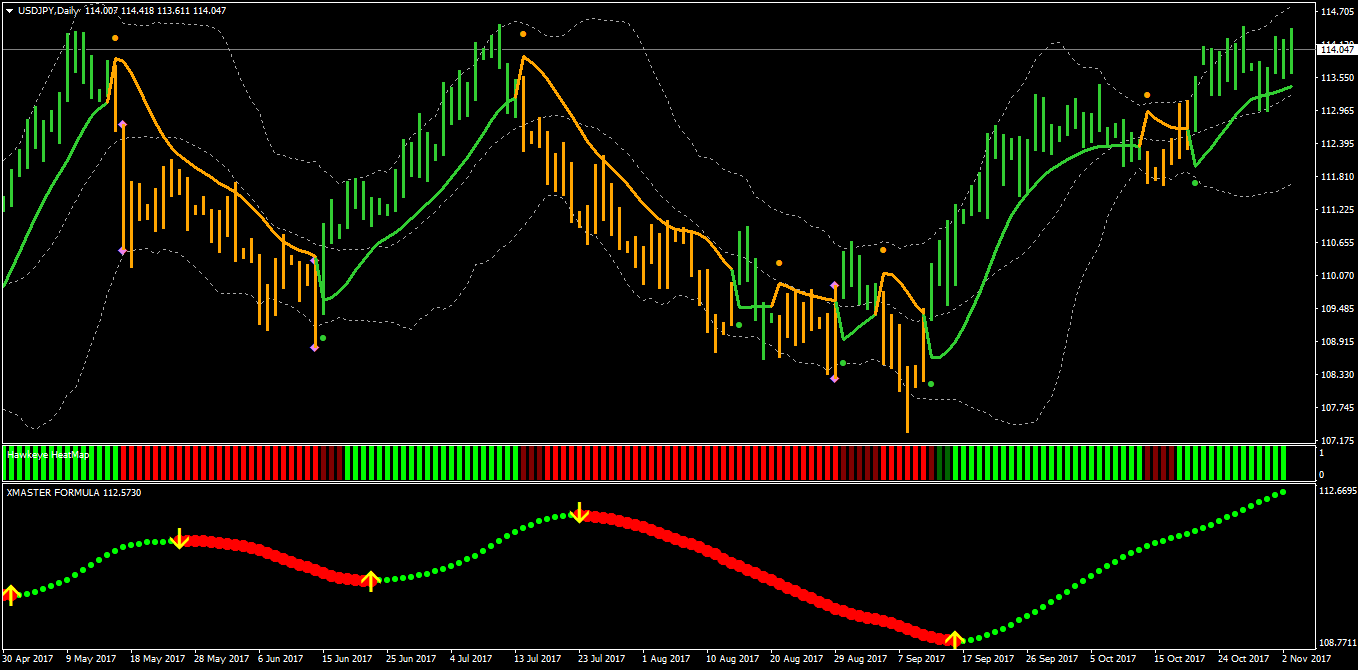Screen dimensions: 1358x670
Task: Click the 15 Jun 2017 date label
Action: pyautogui.click(x=348, y=659)
